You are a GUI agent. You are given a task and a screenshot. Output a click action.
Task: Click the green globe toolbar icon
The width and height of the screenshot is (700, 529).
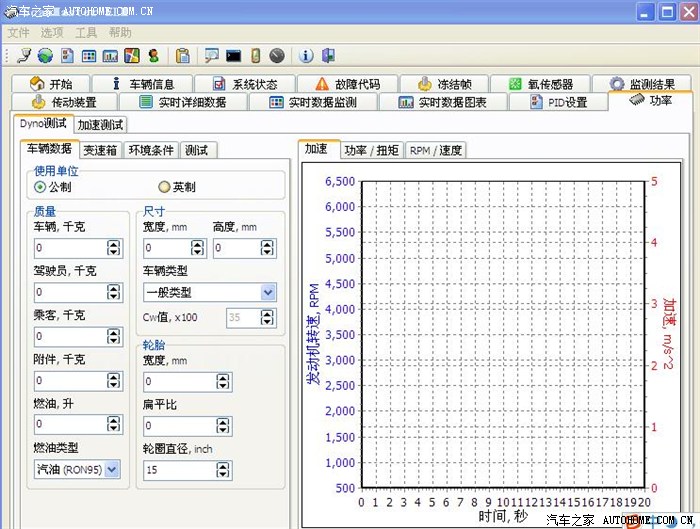click(46, 56)
